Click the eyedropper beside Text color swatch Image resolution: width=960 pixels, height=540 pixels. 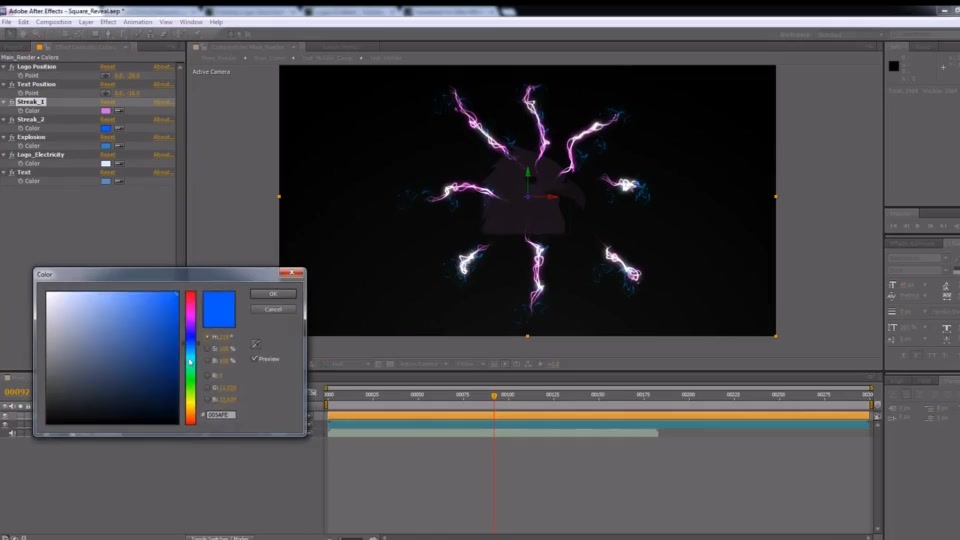[x=119, y=181]
